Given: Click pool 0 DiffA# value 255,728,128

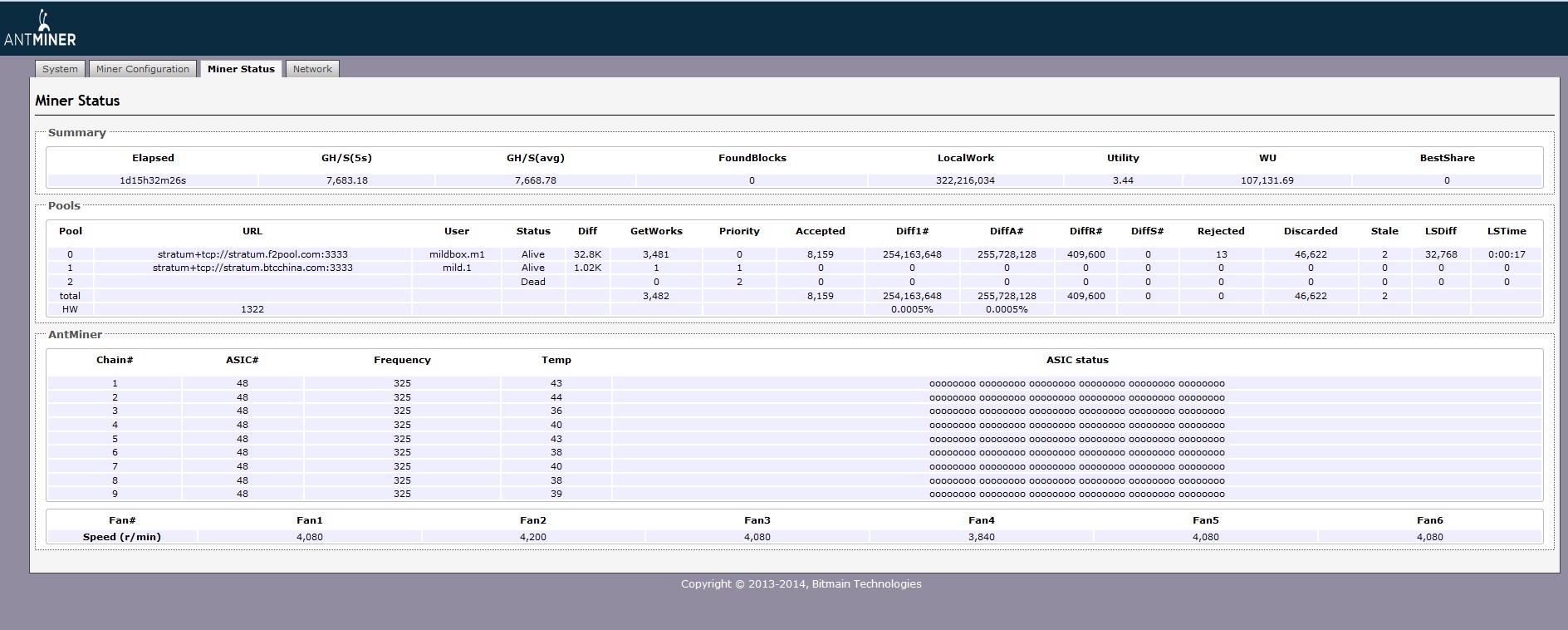Looking at the screenshot, I should (1007, 254).
